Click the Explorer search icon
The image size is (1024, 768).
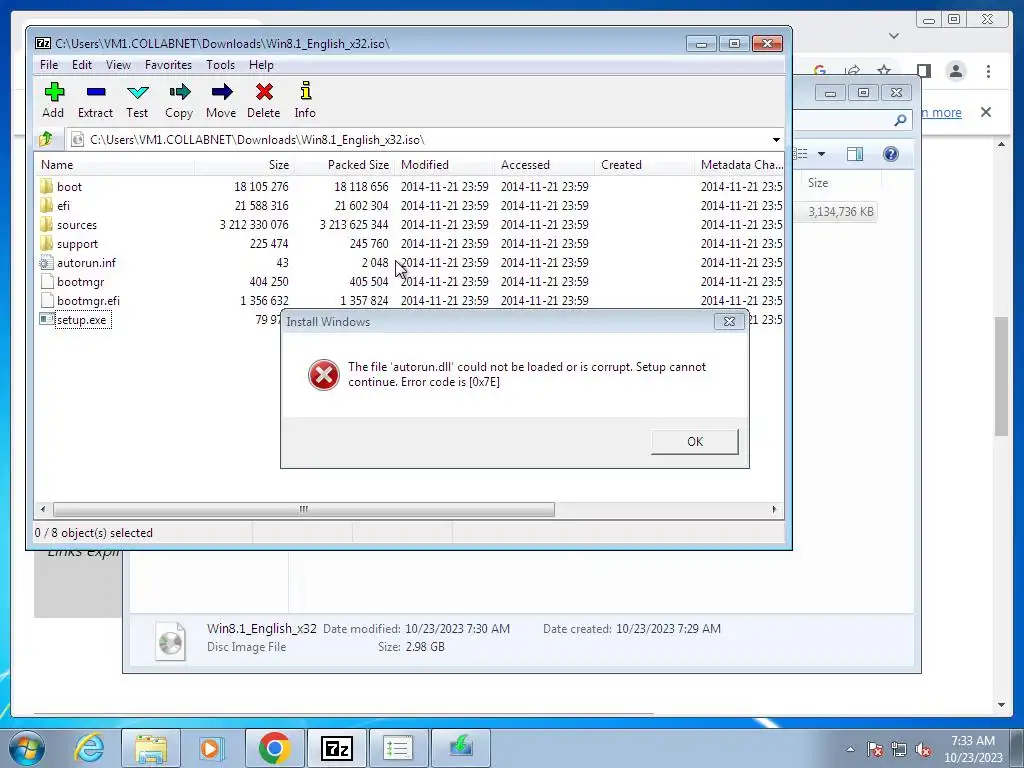click(900, 120)
